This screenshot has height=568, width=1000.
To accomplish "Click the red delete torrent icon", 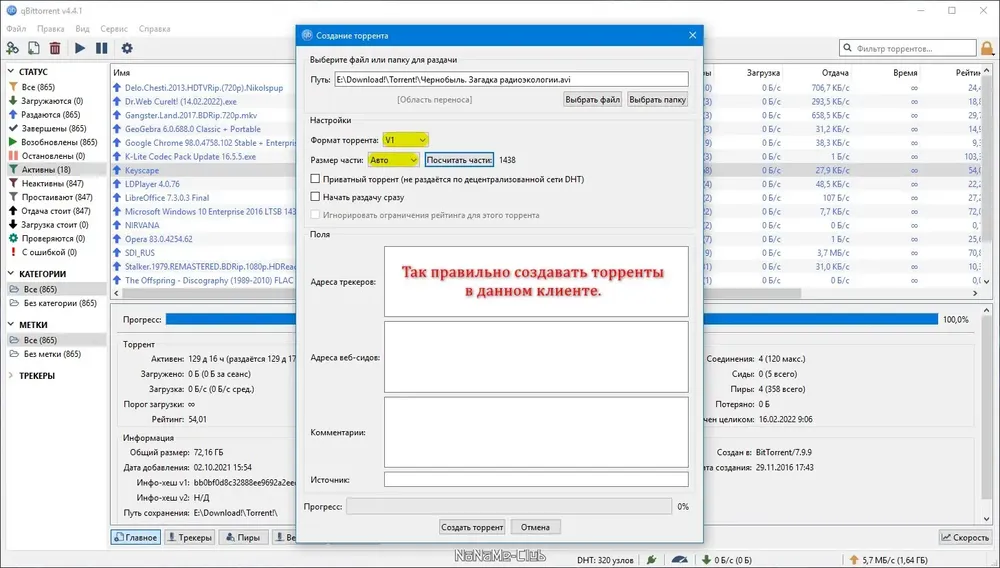I will 55,48.
